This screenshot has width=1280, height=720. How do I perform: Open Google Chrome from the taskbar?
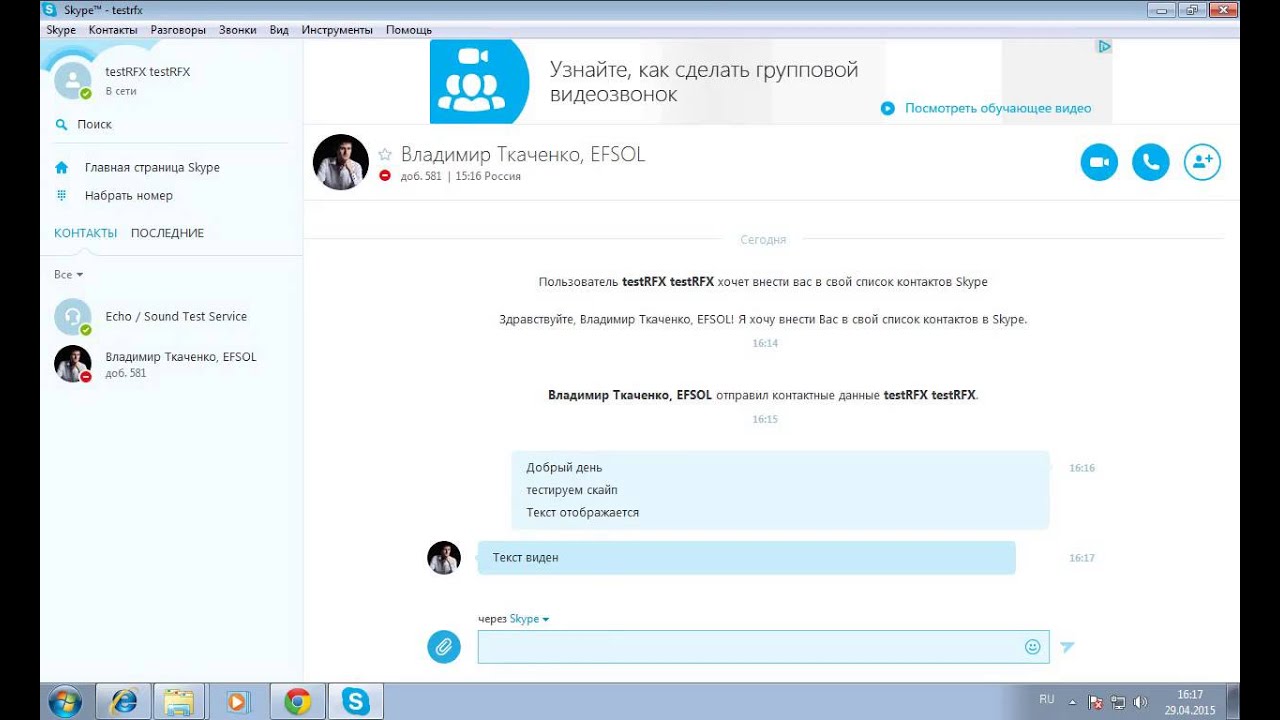(x=296, y=701)
